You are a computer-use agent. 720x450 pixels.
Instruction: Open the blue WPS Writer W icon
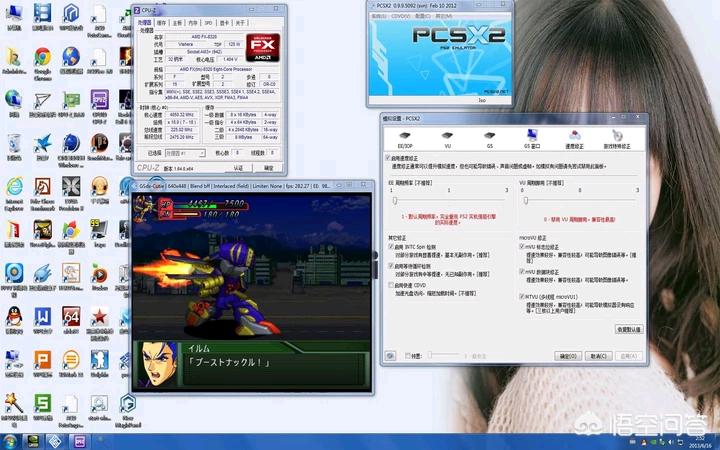42,319
